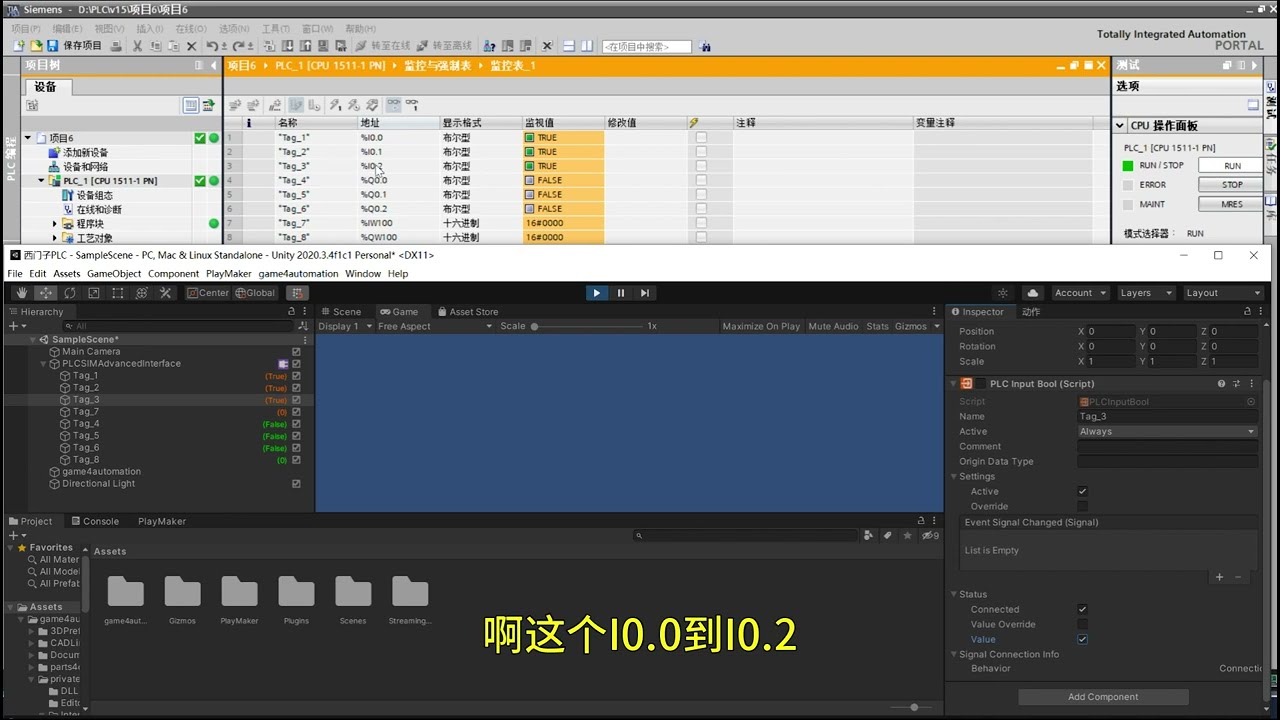Viewport: 1280px width, 720px height.
Task: Toggle Settings Active checkbox in Inspector
Action: 1082,492
